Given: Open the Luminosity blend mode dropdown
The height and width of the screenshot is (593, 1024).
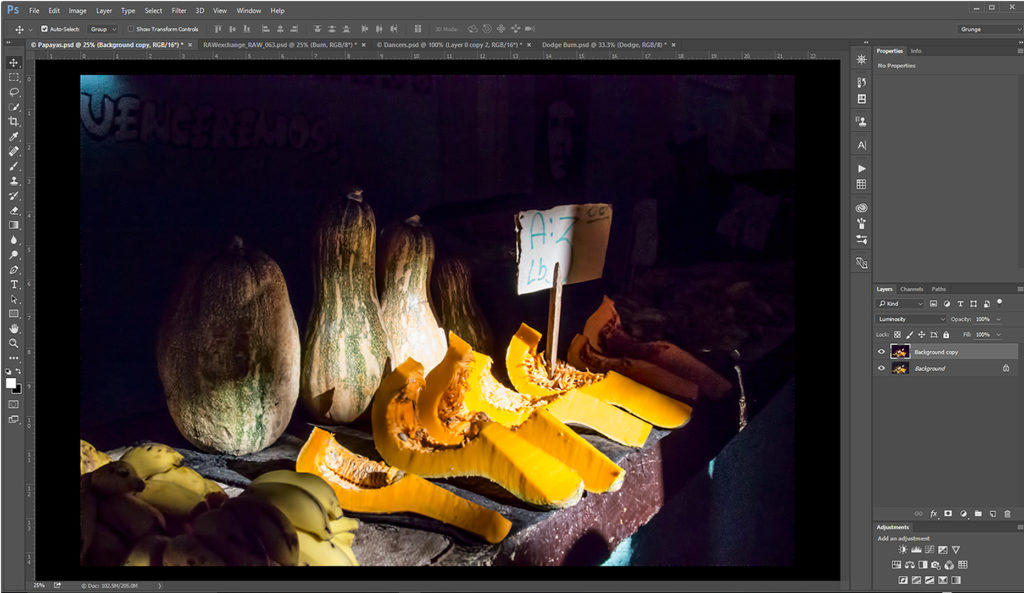Looking at the screenshot, I should [910, 319].
